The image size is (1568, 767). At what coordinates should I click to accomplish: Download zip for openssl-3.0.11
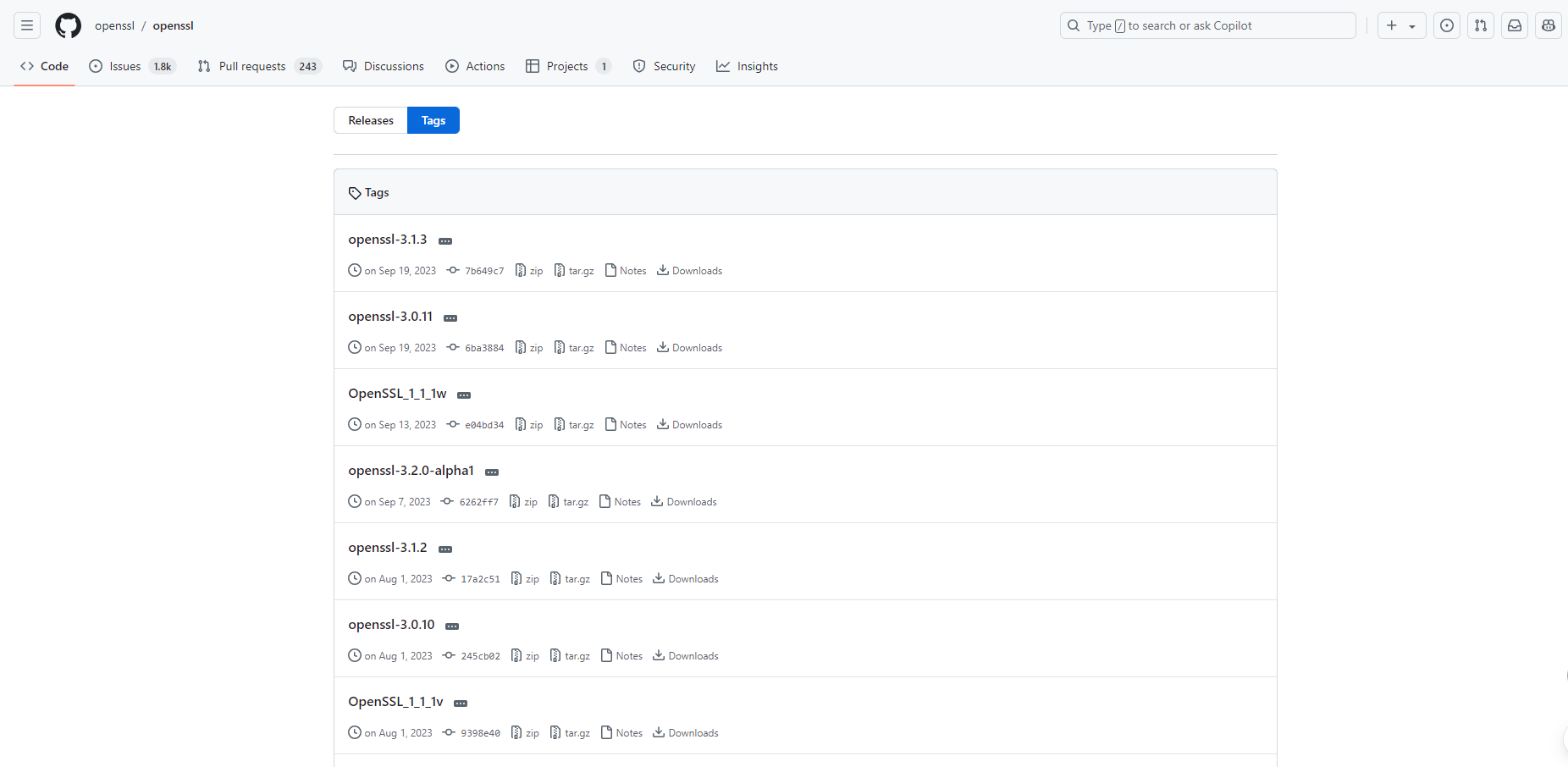529,348
